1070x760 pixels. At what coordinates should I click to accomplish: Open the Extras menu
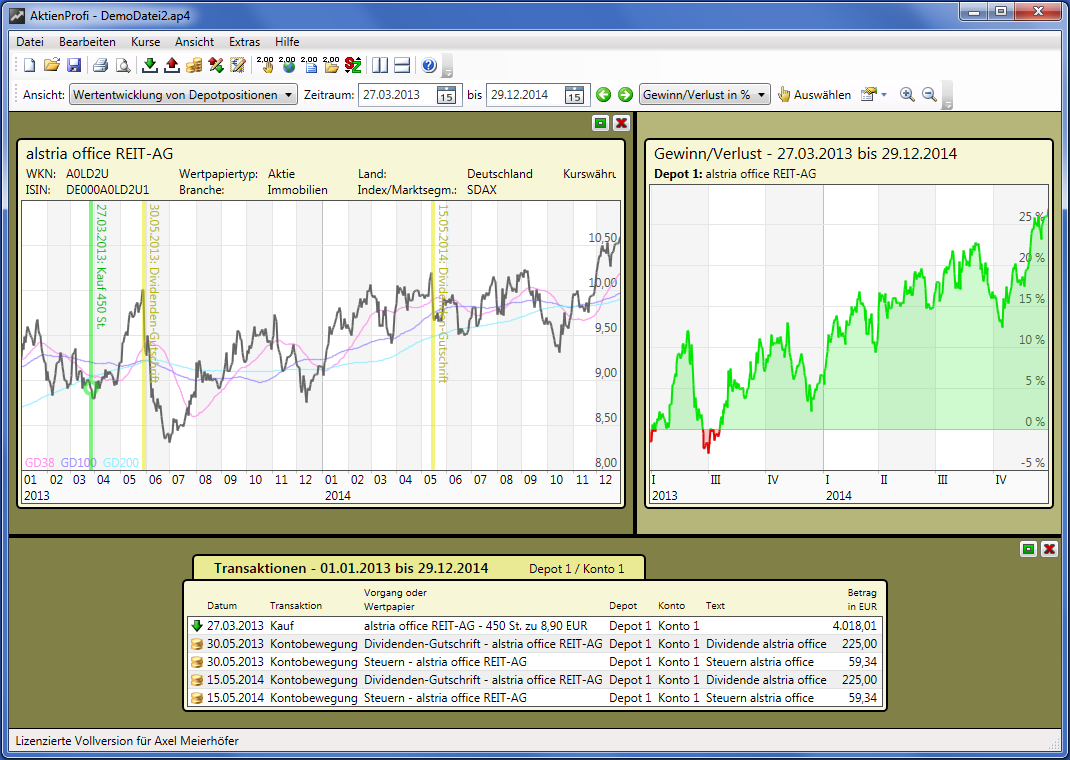(244, 42)
